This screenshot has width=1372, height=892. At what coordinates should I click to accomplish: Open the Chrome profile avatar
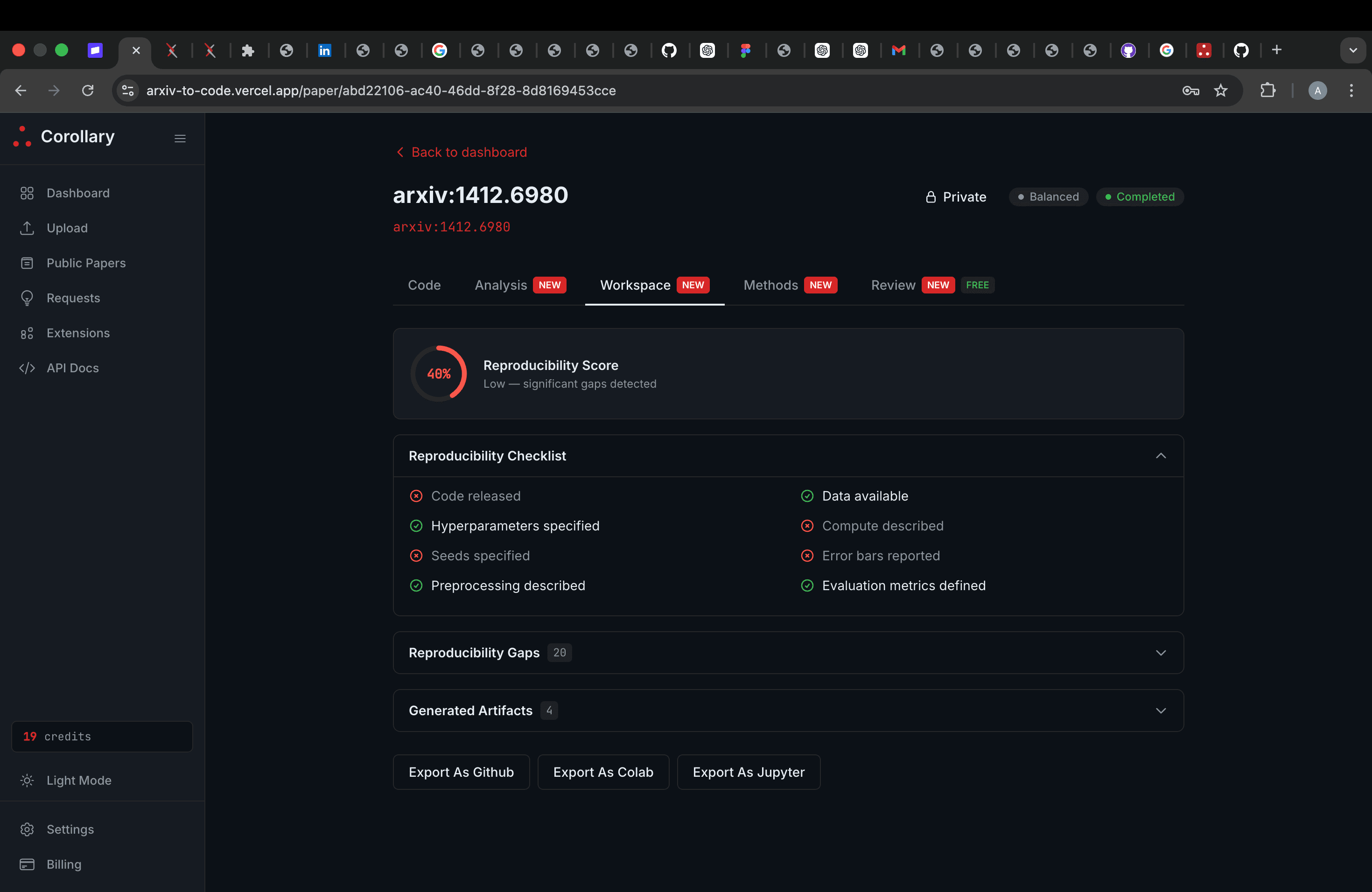tap(1317, 91)
